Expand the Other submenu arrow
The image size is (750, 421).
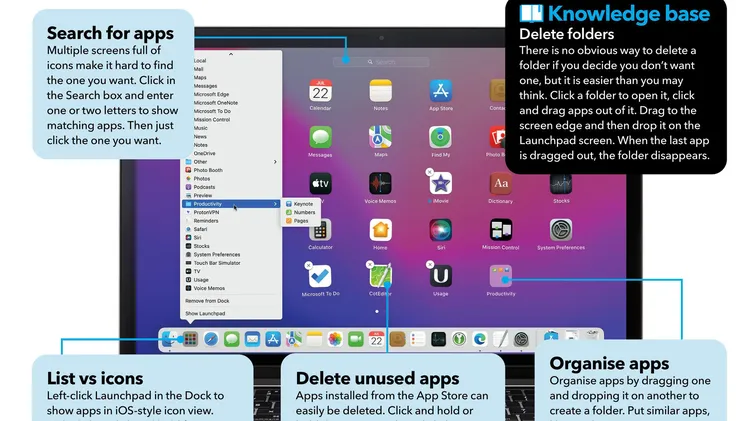click(275, 162)
